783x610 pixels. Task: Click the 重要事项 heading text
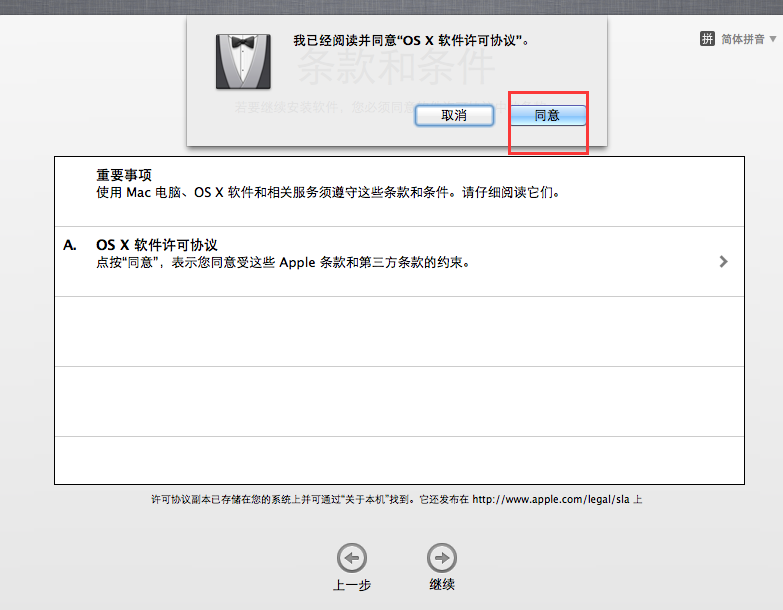click(124, 175)
